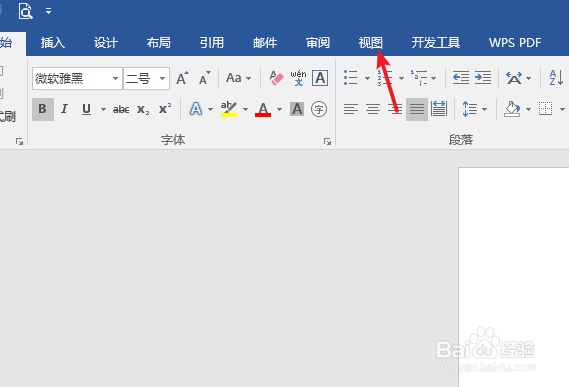
Task: Open the clipboard group dialog launcher
Action: [x=19, y=142]
